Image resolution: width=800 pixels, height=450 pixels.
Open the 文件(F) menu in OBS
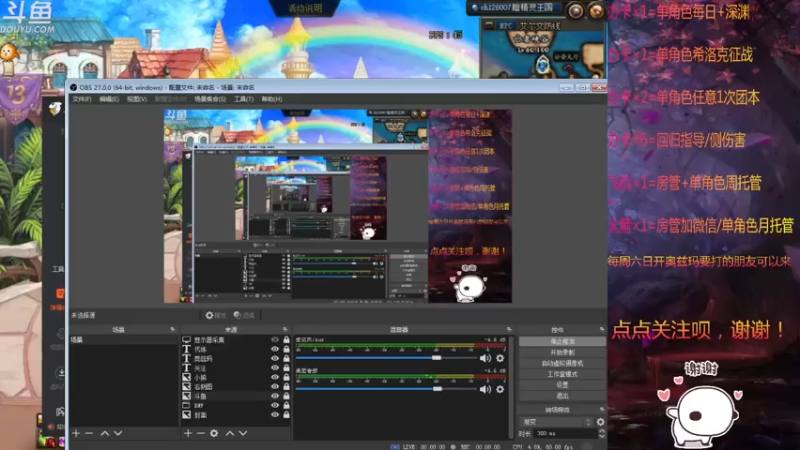tap(82, 99)
